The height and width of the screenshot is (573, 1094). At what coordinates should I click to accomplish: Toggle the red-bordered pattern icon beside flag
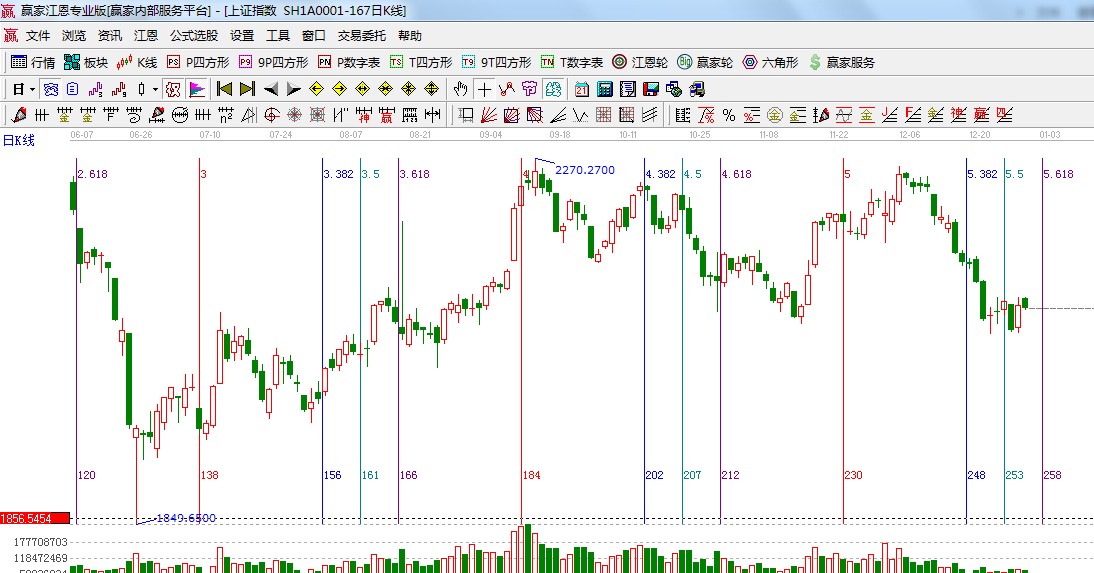pyautogui.click(x=173, y=89)
